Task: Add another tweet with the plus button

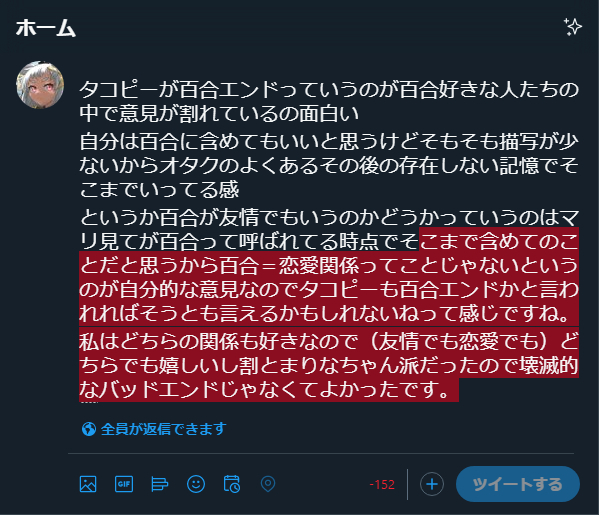Action: point(432,484)
